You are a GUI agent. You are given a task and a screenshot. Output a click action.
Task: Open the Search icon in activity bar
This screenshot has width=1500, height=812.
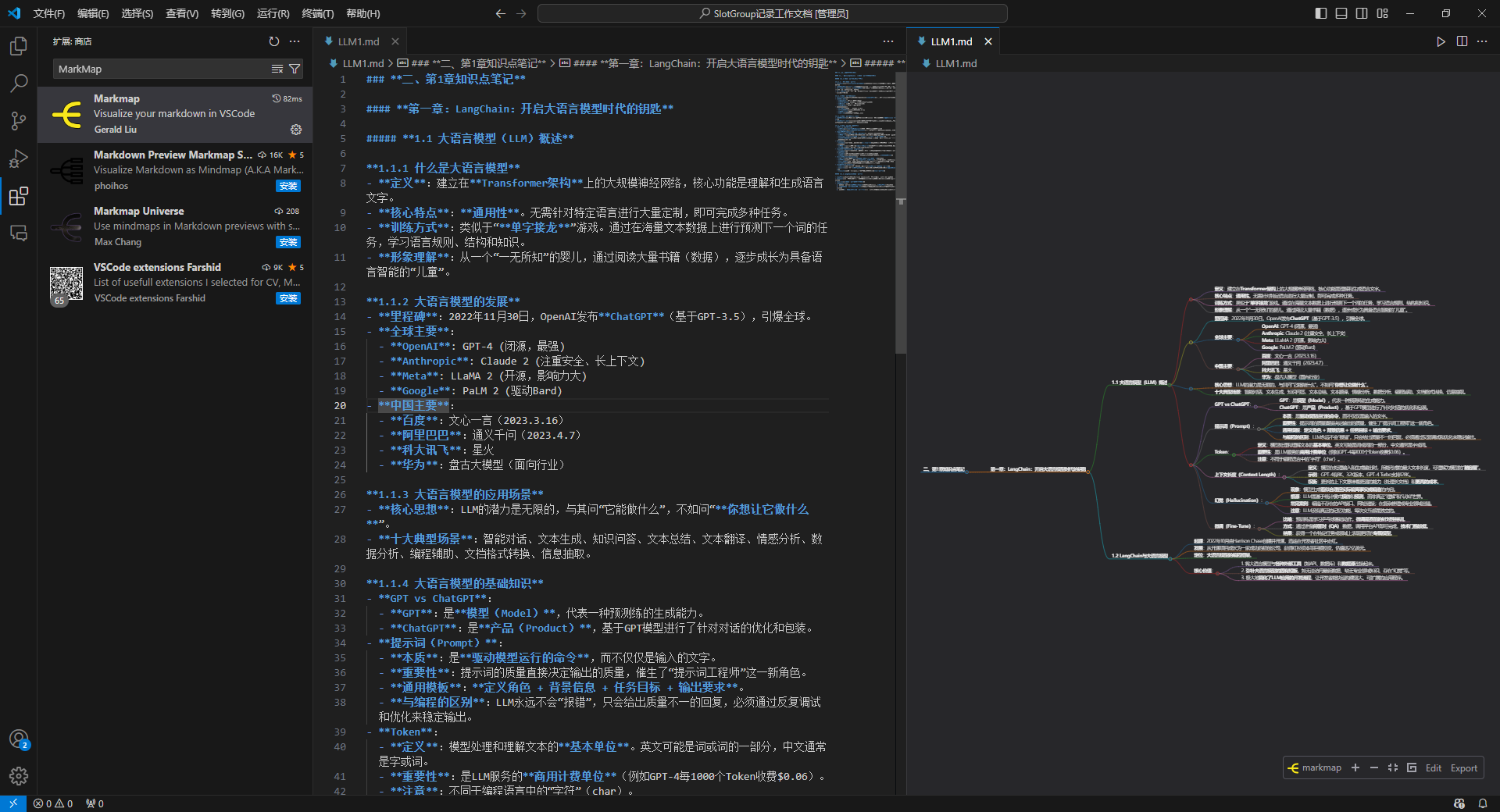19,83
